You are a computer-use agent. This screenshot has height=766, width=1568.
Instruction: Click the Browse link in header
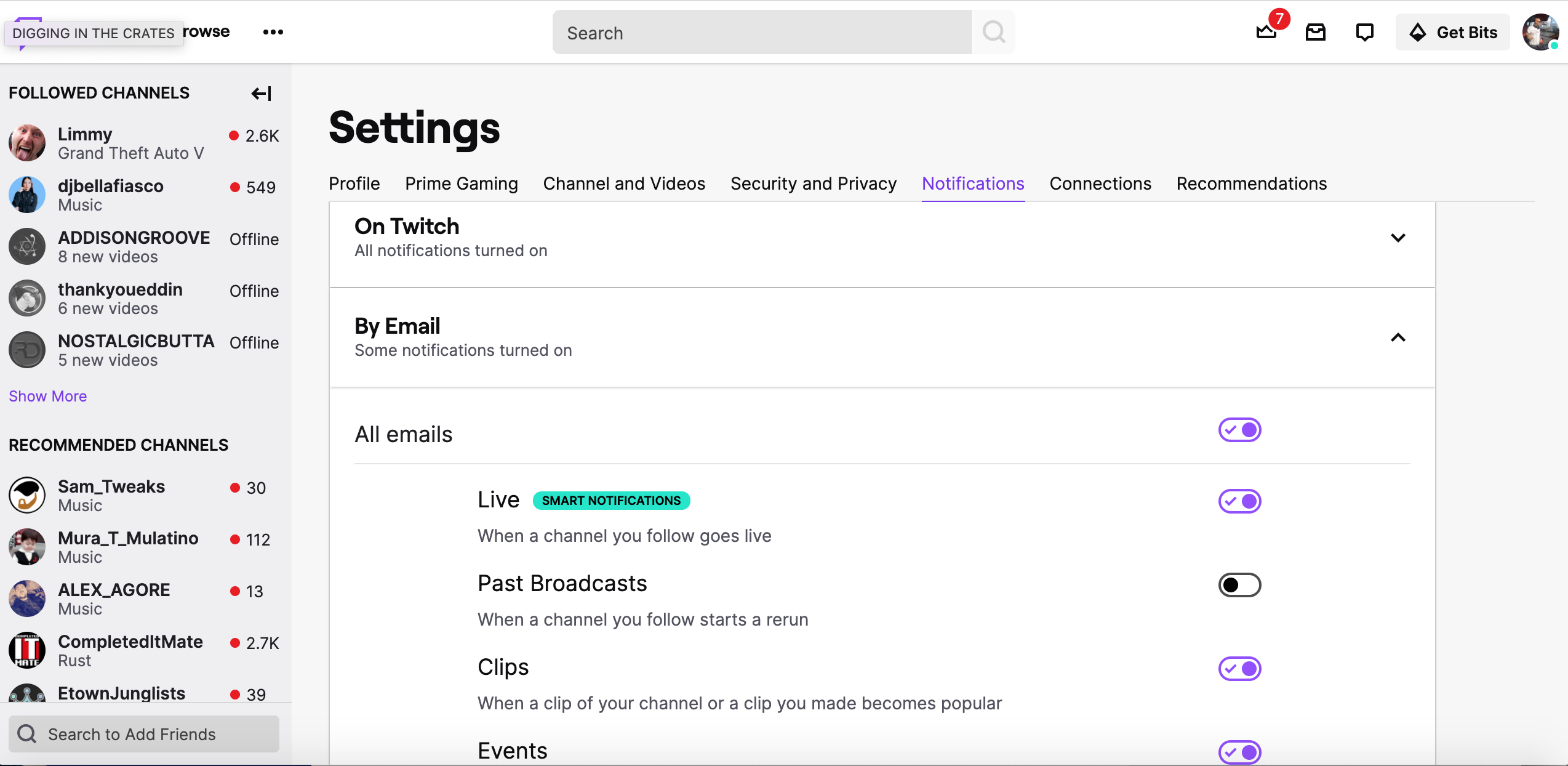pyautogui.click(x=206, y=31)
